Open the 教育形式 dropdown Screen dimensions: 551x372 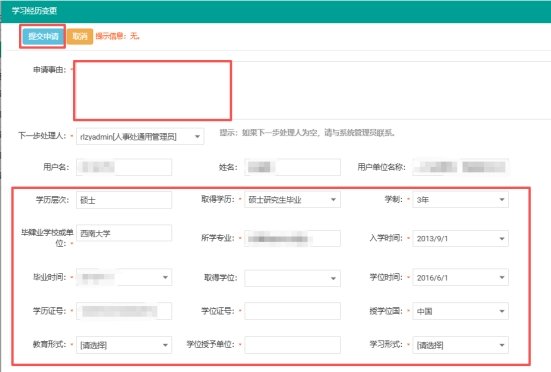coord(124,345)
